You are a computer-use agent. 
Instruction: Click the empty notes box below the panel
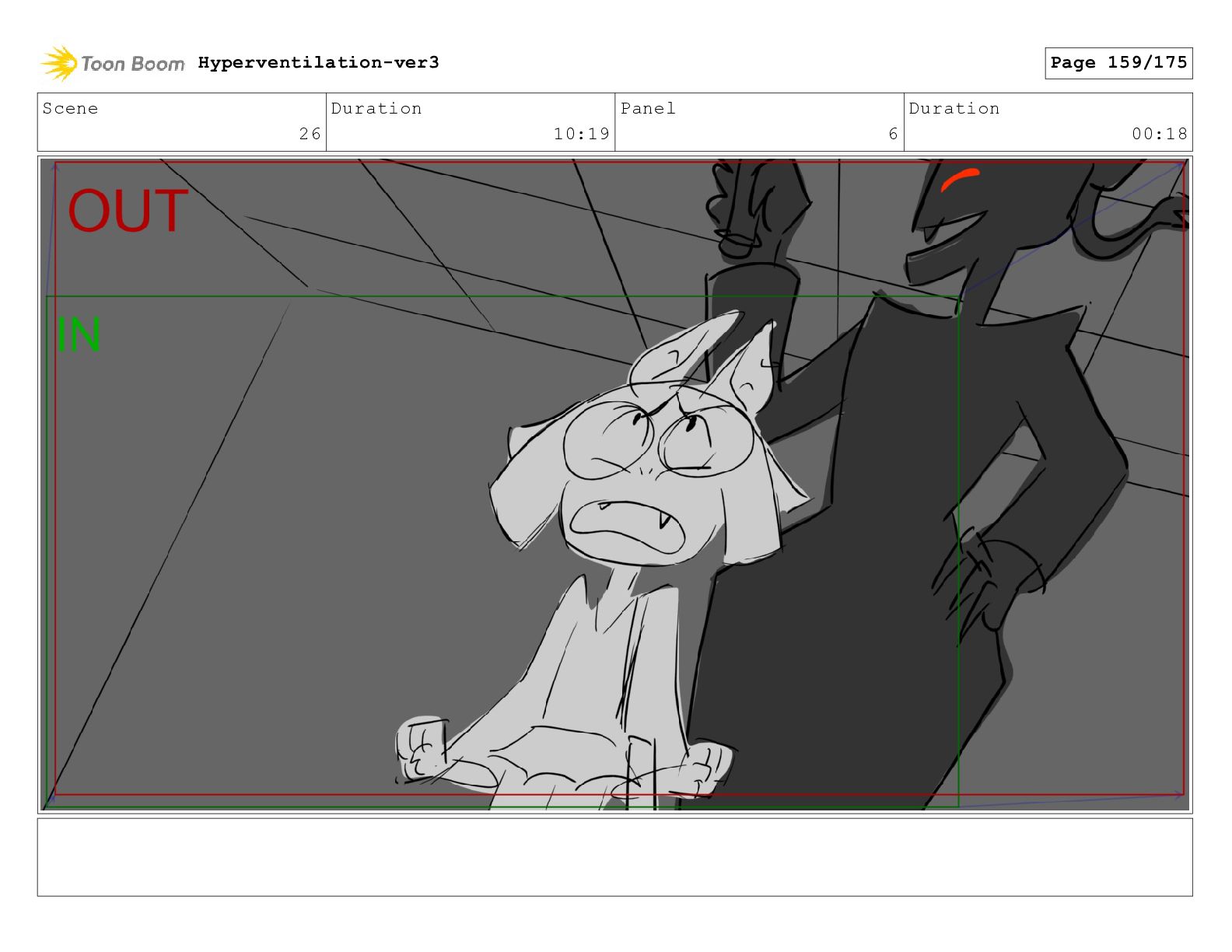(x=614, y=857)
